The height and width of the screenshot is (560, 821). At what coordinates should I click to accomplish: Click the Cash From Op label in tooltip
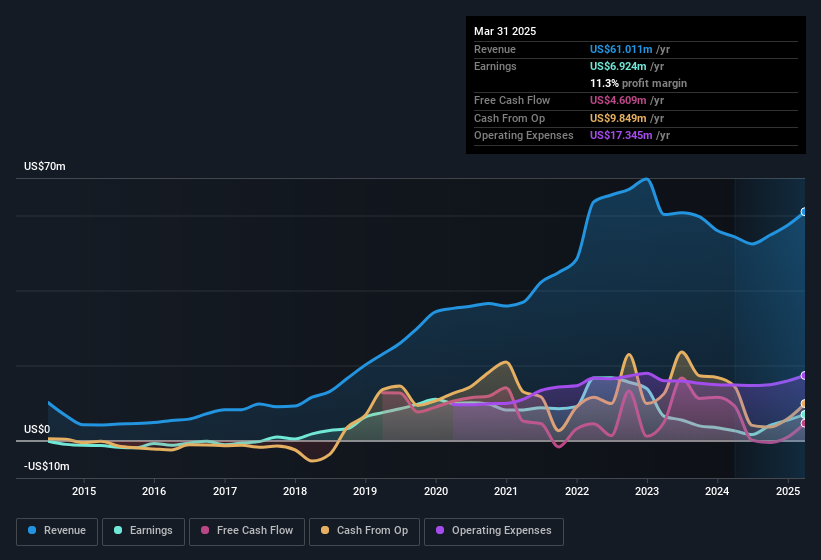click(x=509, y=118)
